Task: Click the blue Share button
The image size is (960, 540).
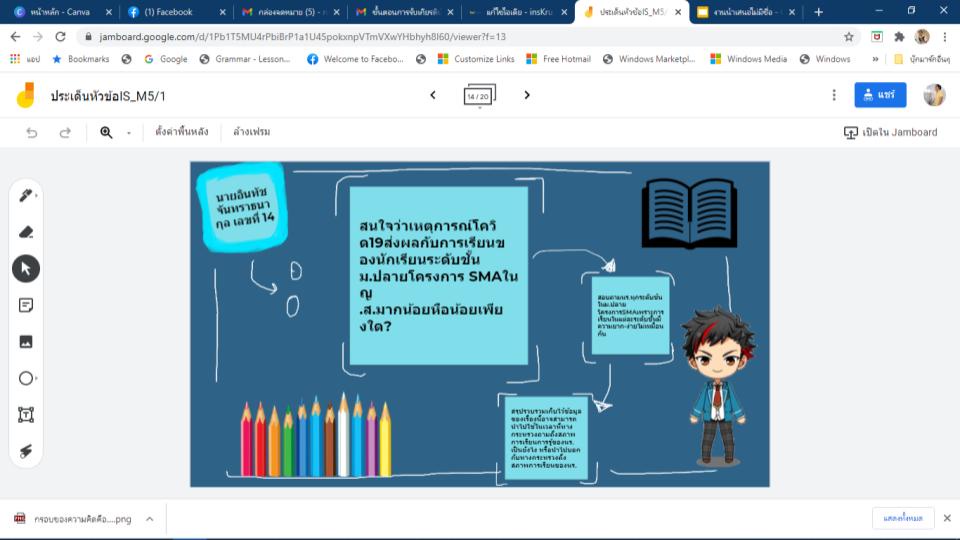Action: coord(880,95)
